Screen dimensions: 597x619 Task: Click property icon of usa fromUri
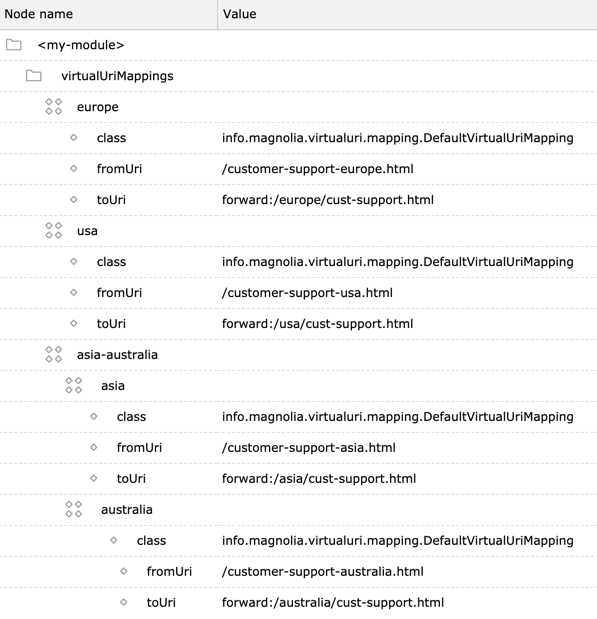74,293
